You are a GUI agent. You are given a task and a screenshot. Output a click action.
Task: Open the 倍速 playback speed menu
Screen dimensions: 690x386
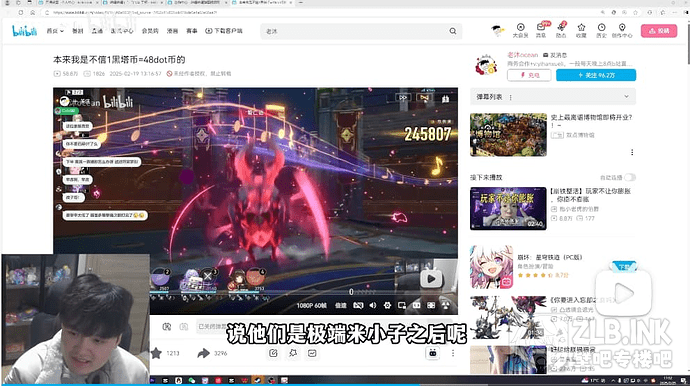coord(341,305)
